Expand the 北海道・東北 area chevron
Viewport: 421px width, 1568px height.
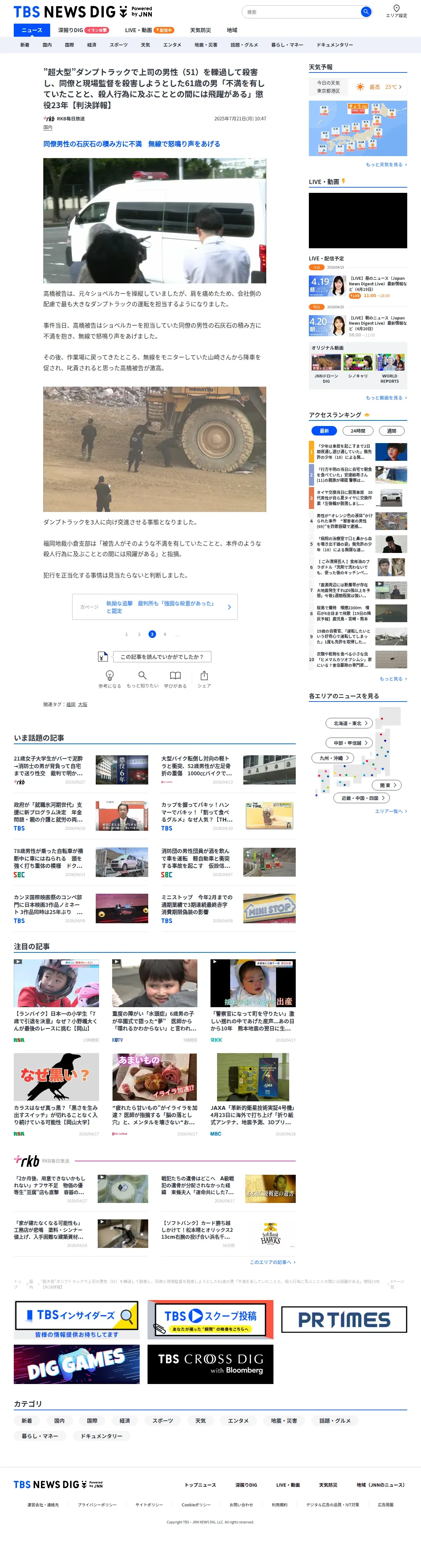(366, 723)
